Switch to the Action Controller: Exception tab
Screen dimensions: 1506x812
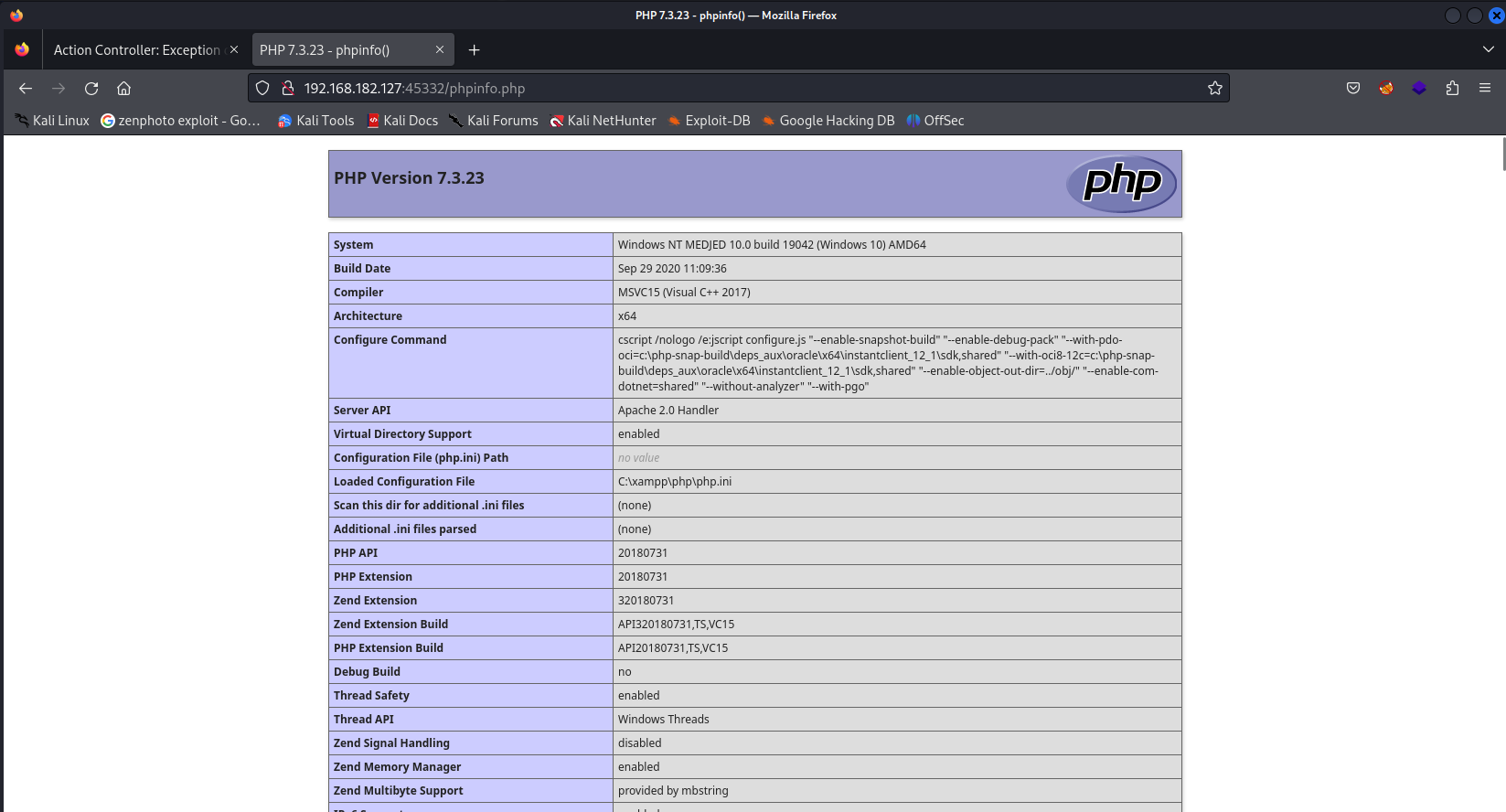click(136, 50)
